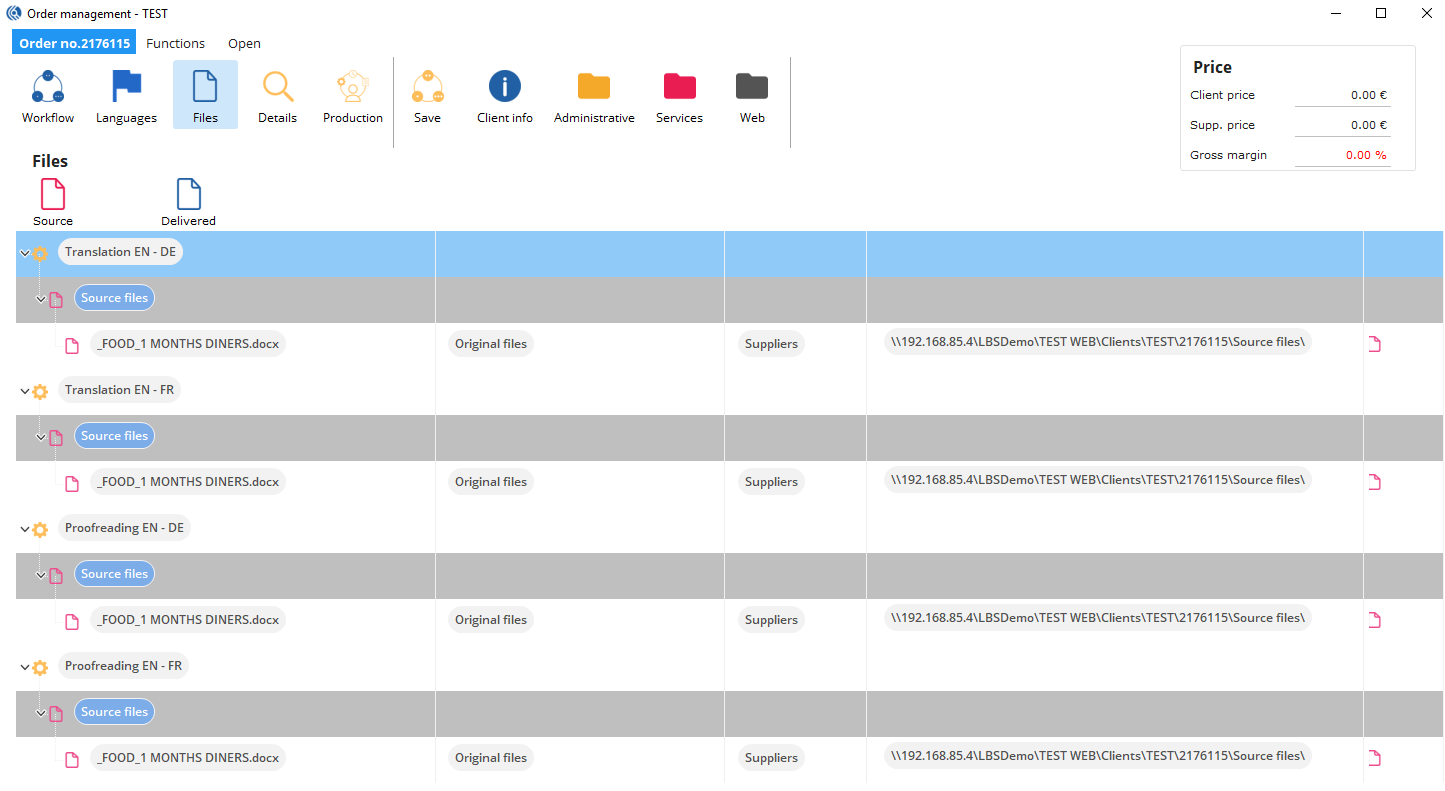The height and width of the screenshot is (791, 1445).
Task: Open the Functions menu
Action: [x=175, y=43]
